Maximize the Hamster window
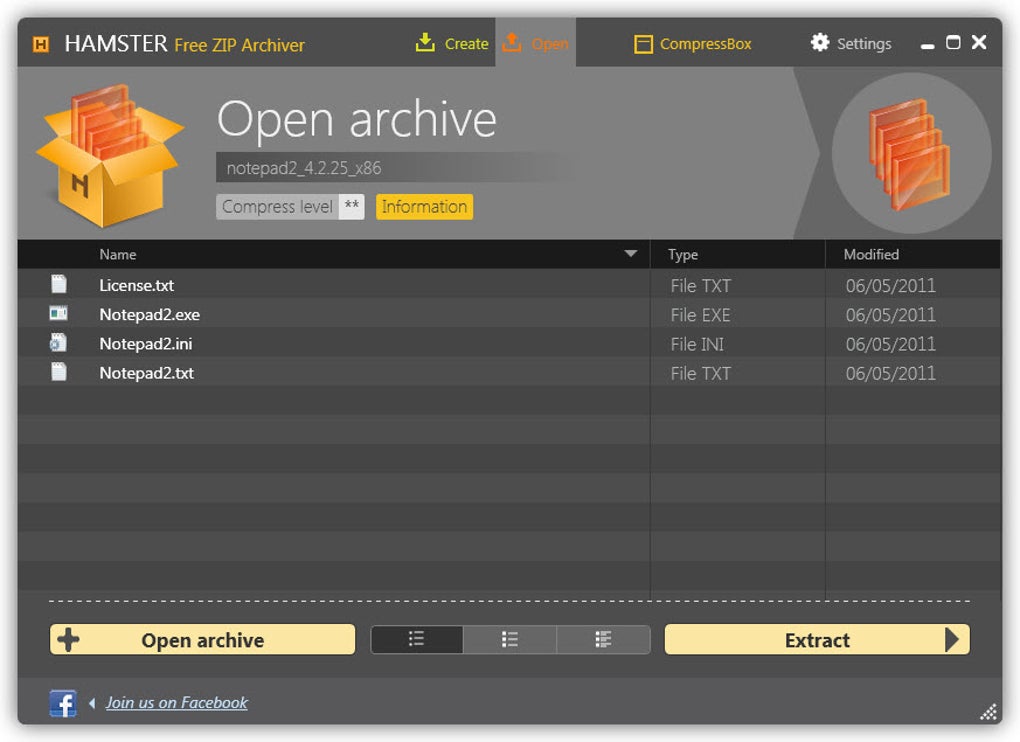 pyautogui.click(x=953, y=42)
